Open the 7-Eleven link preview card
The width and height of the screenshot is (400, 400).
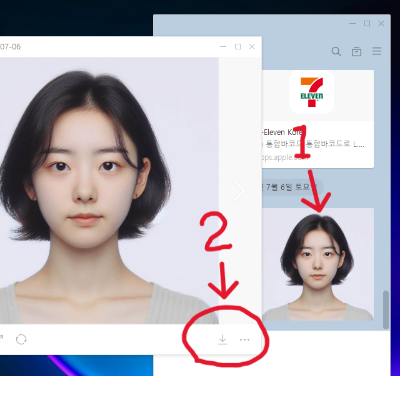pyautogui.click(x=318, y=119)
